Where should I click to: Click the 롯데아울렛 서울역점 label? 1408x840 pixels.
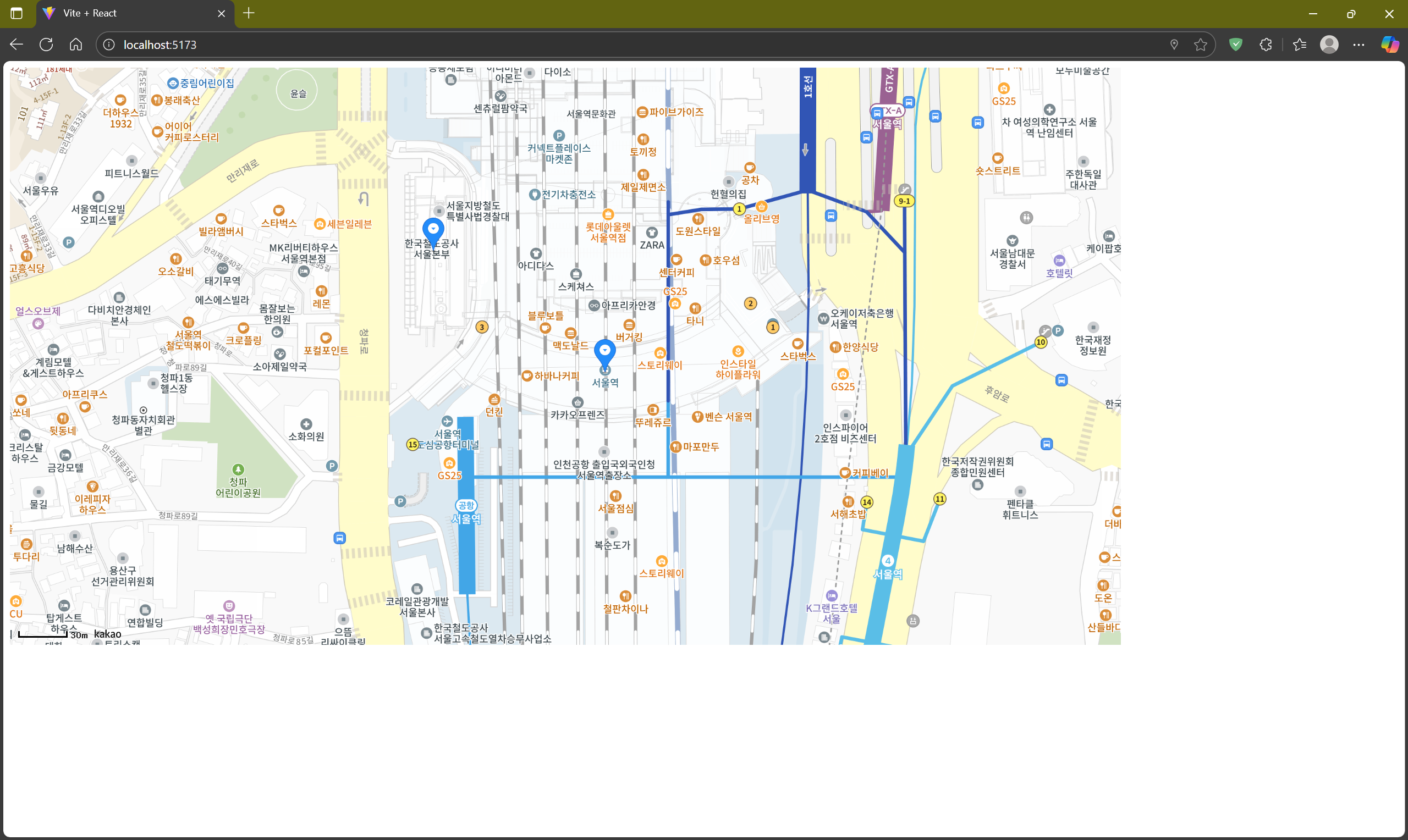click(x=608, y=232)
